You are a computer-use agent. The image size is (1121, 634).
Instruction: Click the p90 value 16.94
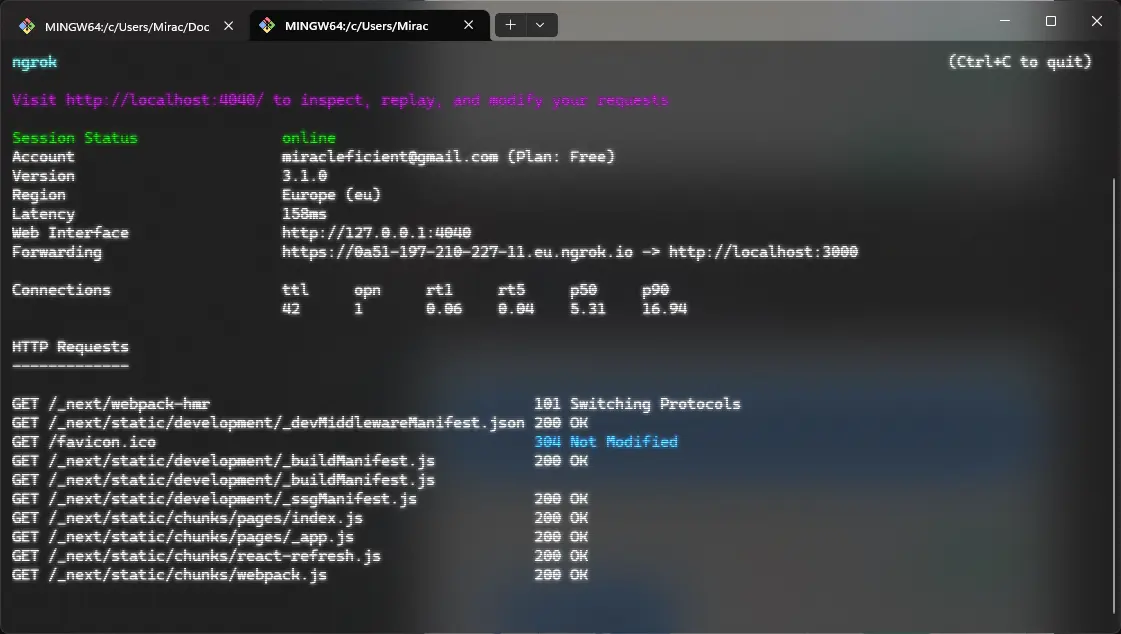(664, 309)
